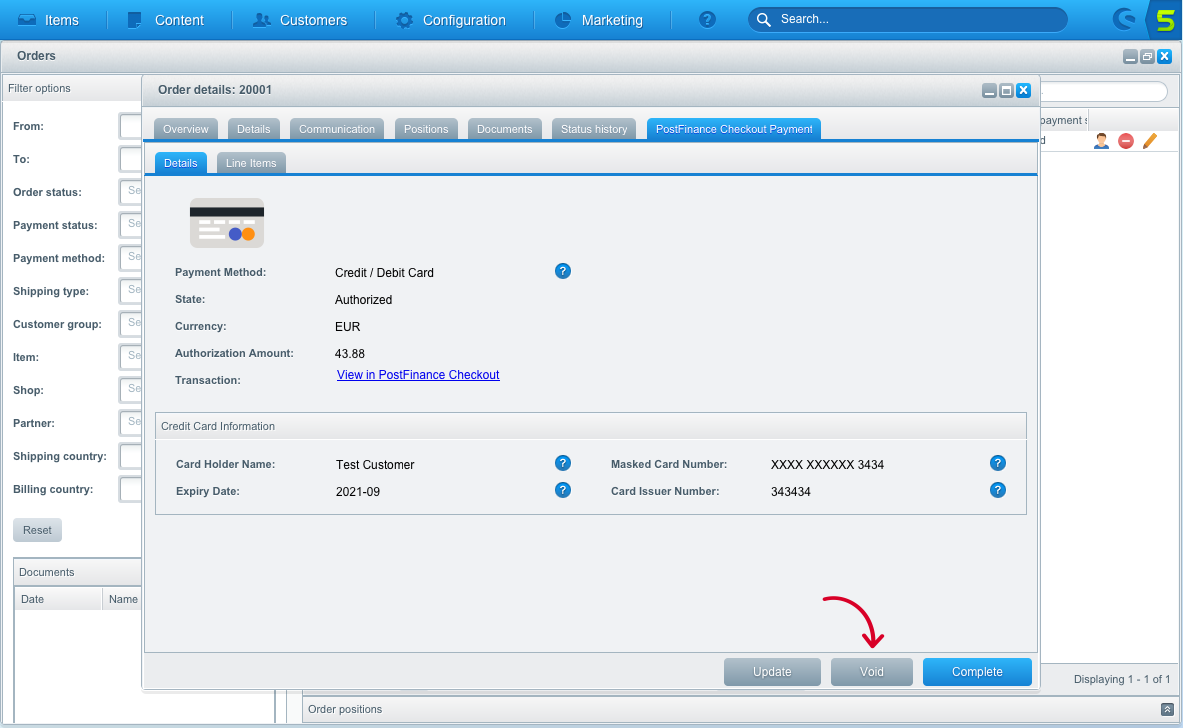Switch to the Overview tab
The height and width of the screenshot is (728, 1183).
[186, 129]
